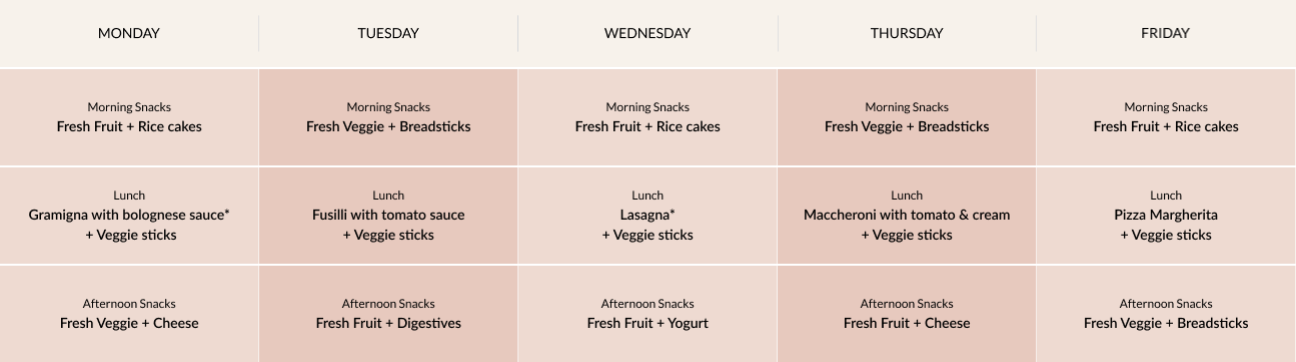Select Thursday's morning snack cell

click(x=906, y=117)
